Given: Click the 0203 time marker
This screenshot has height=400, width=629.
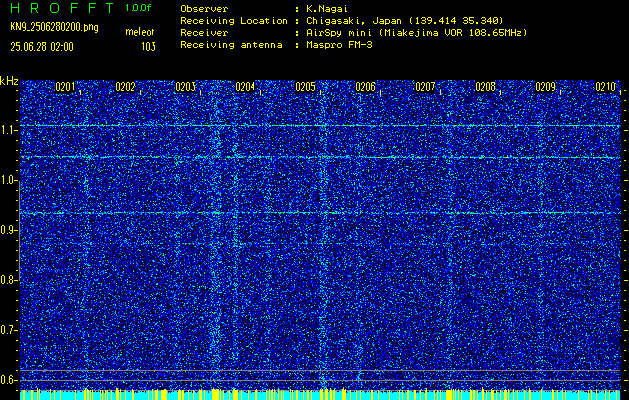Looking at the screenshot, I should 185,87.
